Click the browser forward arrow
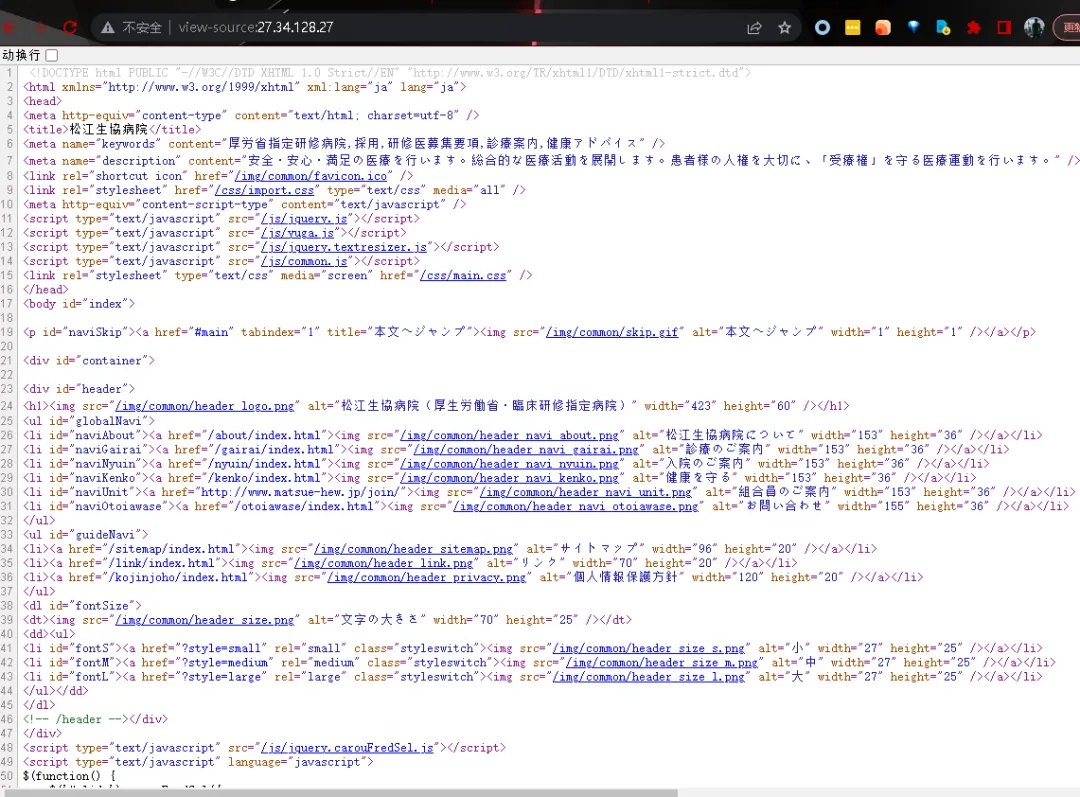This screenshot has height=797, width=1080. click(40, 28)
